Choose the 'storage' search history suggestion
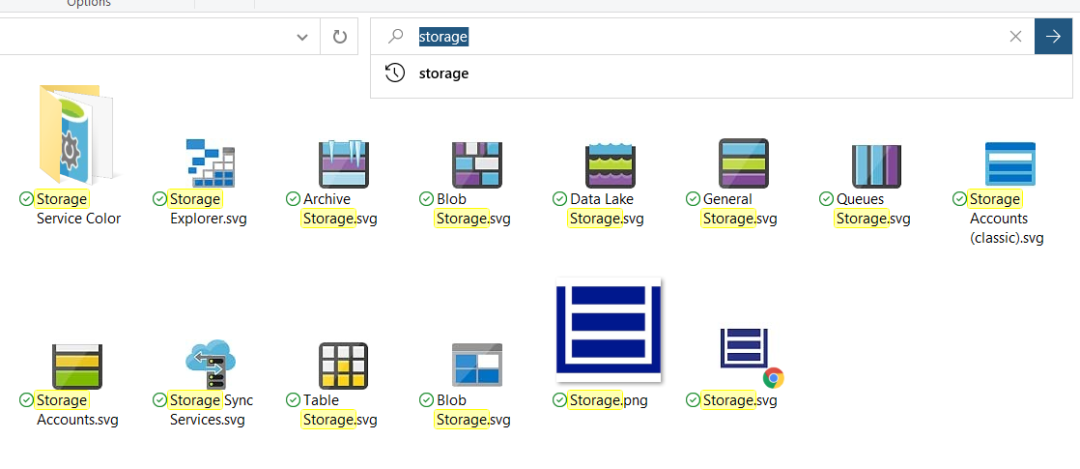Screen dimensions: 1080x469 pos(443,73)
